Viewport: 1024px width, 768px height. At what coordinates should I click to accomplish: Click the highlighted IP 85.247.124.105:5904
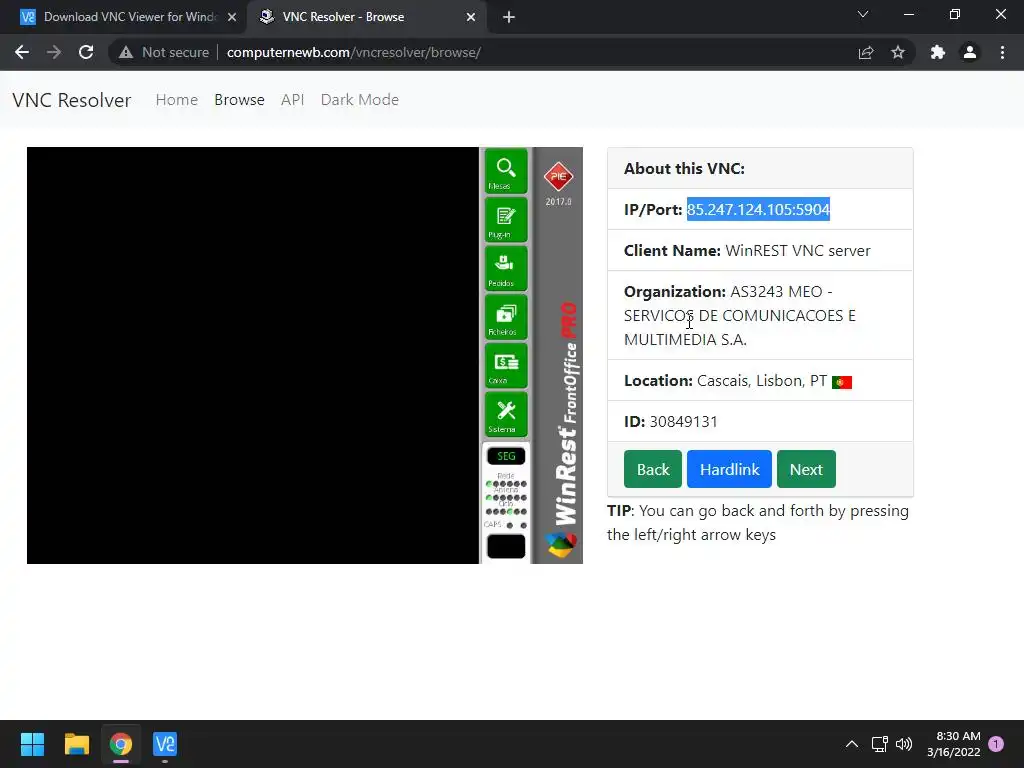pos(758,209)
